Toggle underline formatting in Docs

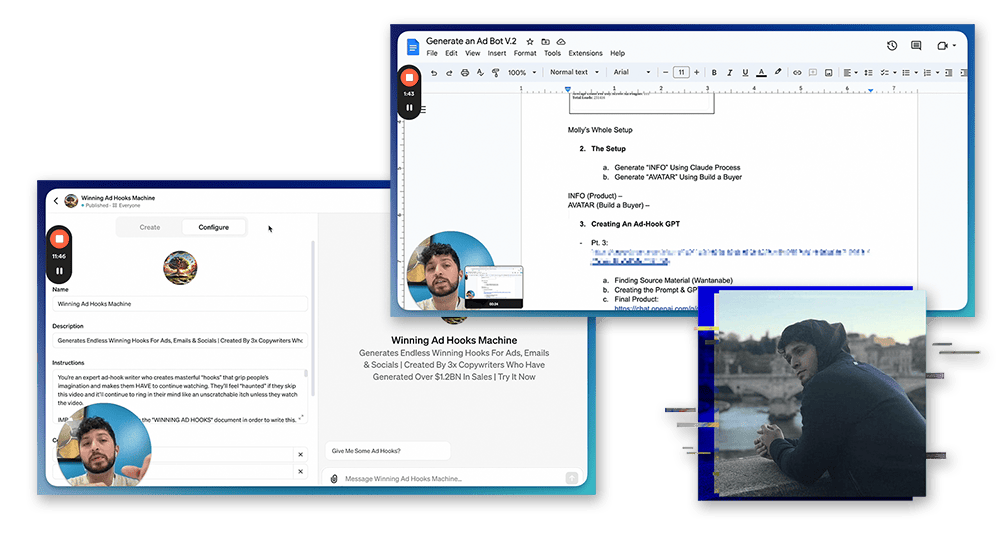point(746,73)
